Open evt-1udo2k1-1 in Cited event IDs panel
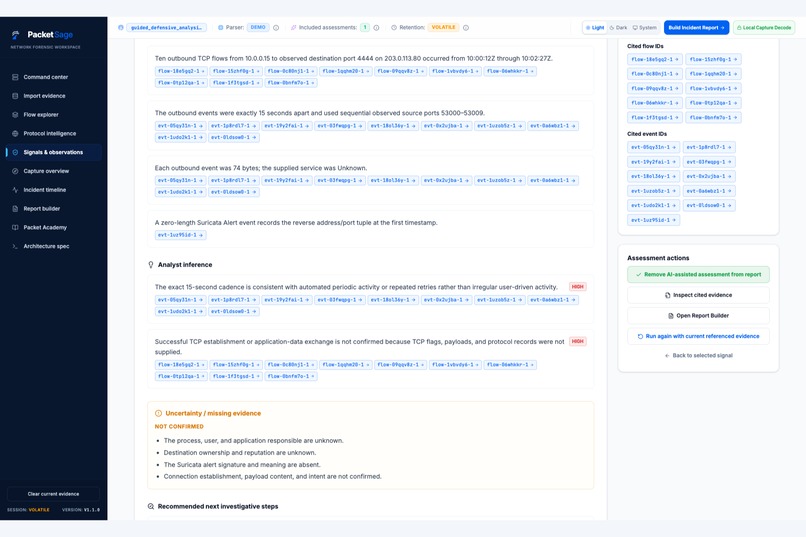This screenshot has width=806, height=537. (x=653, y=206)
